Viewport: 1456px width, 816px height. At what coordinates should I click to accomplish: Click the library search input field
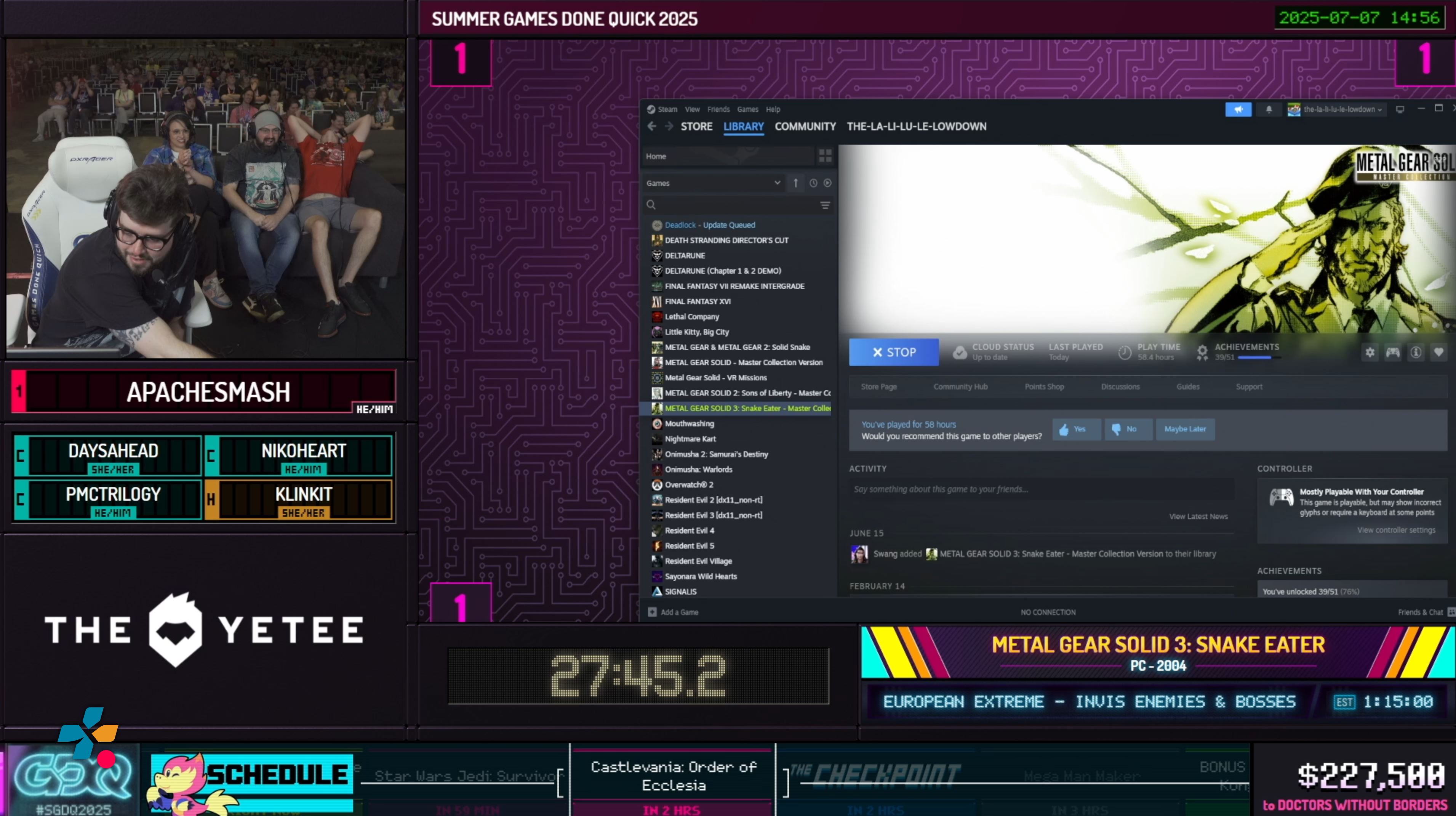(738, 205)
